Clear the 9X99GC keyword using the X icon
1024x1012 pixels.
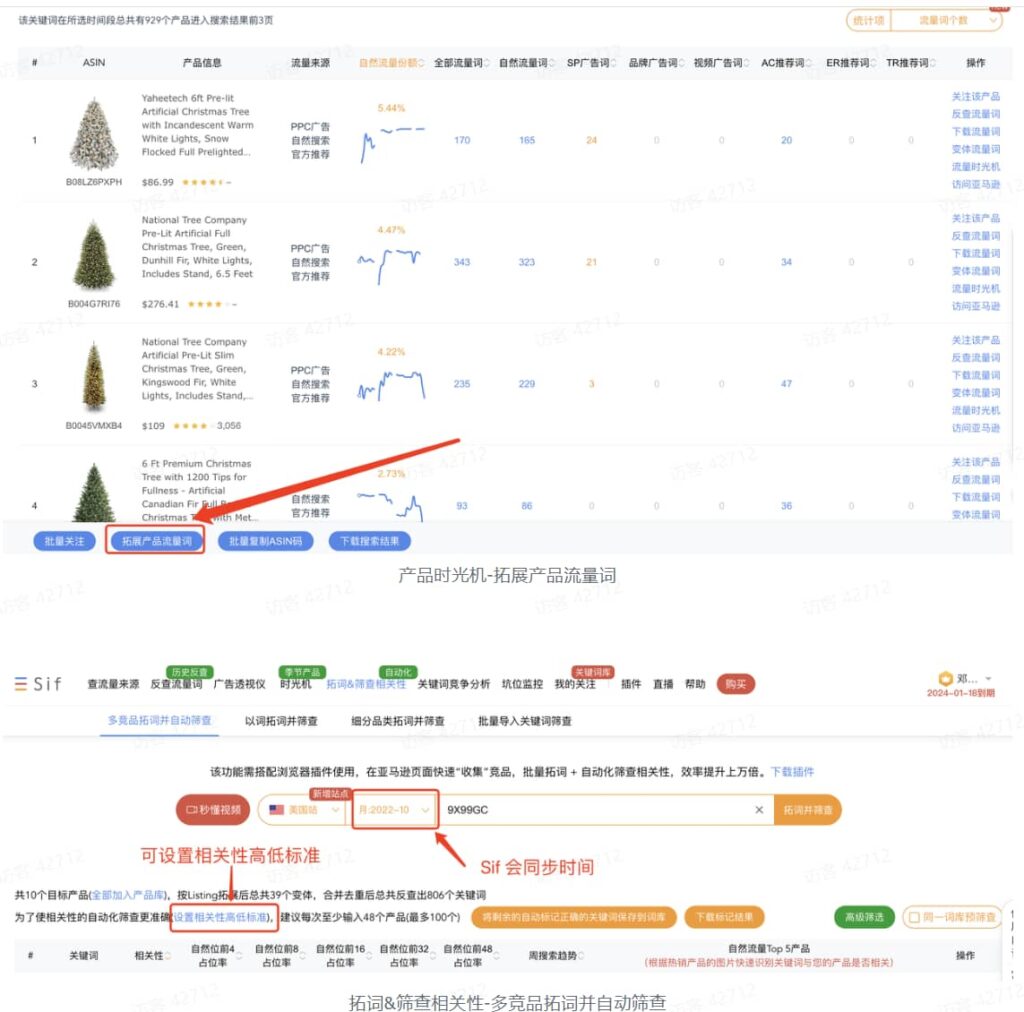point(759,810)
